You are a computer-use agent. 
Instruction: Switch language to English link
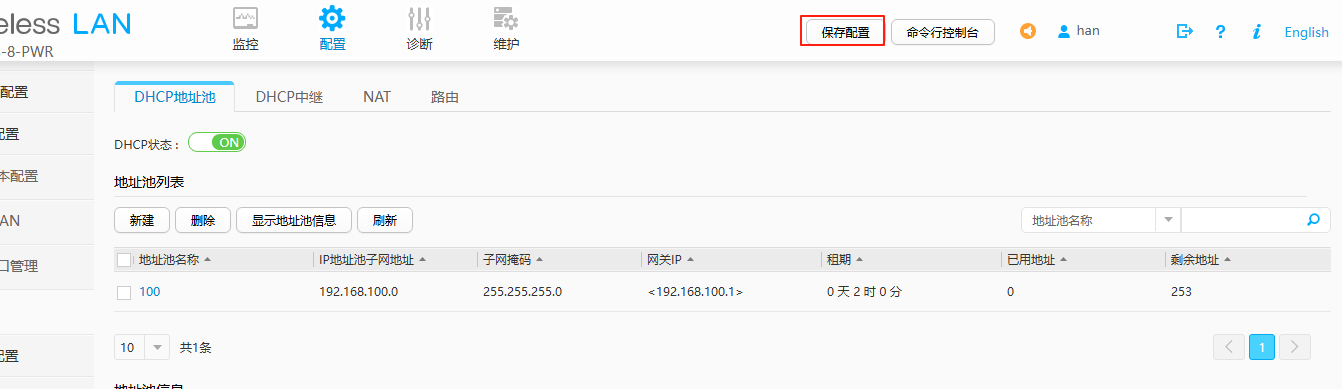coord(1306,32)
